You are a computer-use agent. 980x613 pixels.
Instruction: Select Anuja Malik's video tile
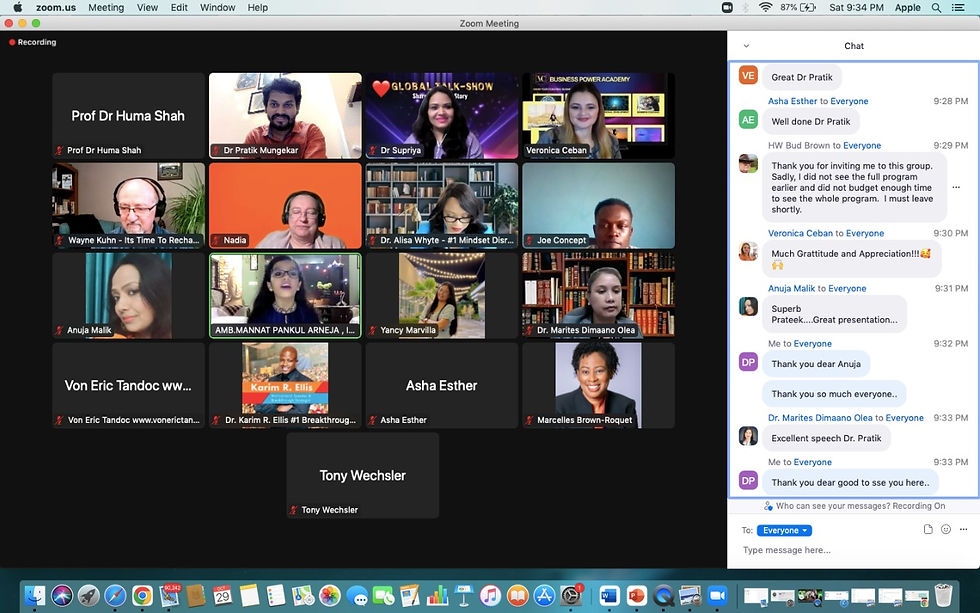128,296
